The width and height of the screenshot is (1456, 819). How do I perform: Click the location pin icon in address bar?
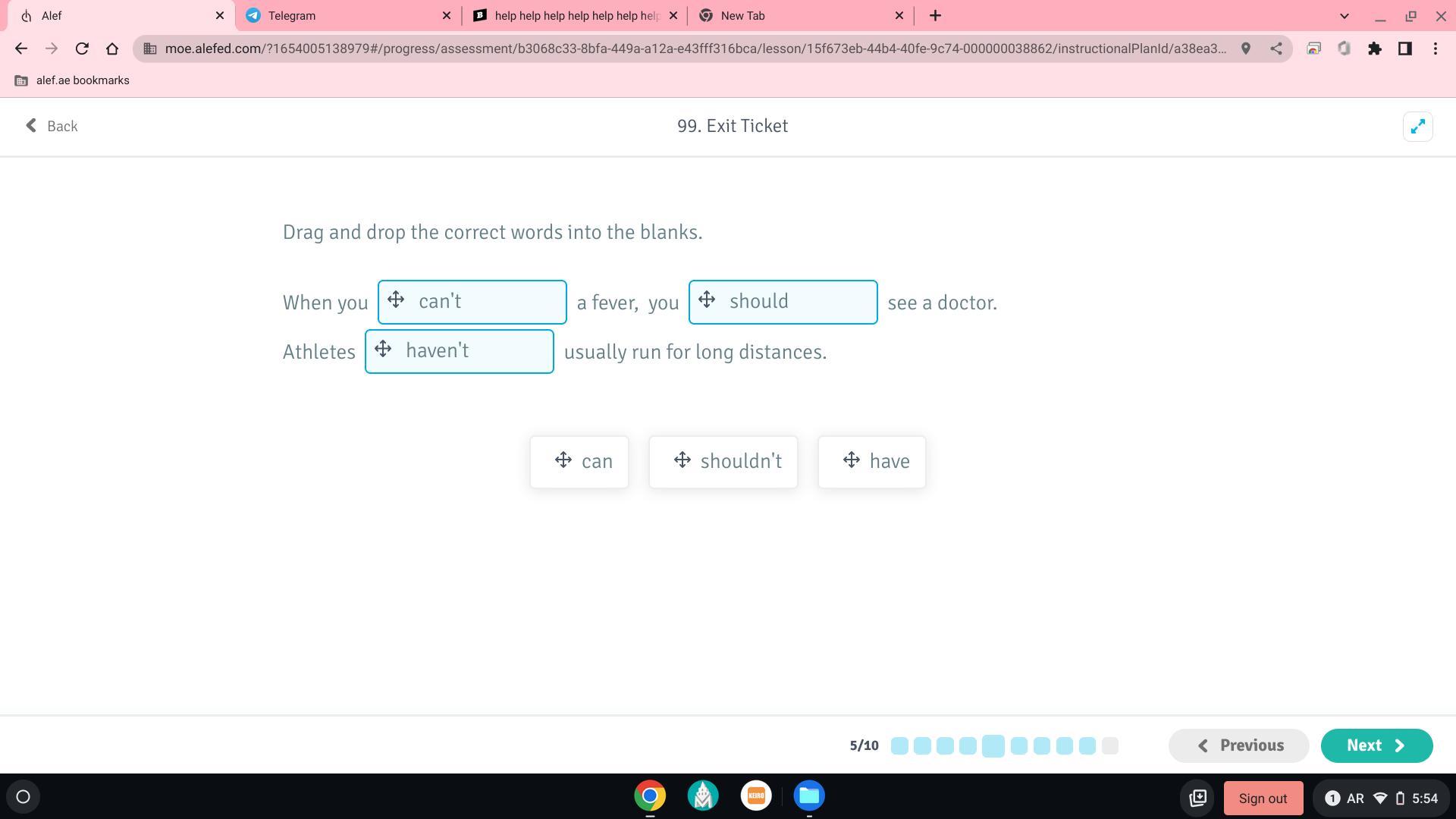(x=1245, y=49)
